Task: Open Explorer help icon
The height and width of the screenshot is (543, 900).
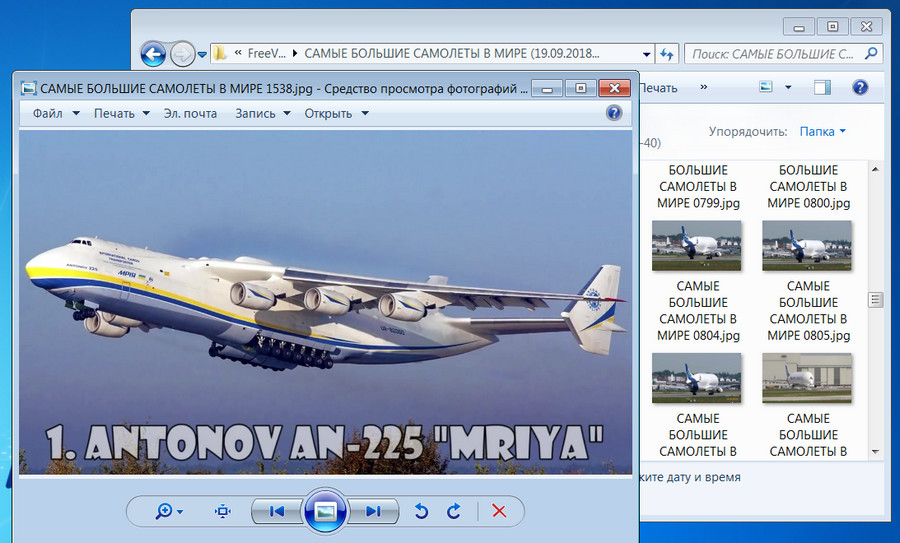Action: click(x=860, y=87)
